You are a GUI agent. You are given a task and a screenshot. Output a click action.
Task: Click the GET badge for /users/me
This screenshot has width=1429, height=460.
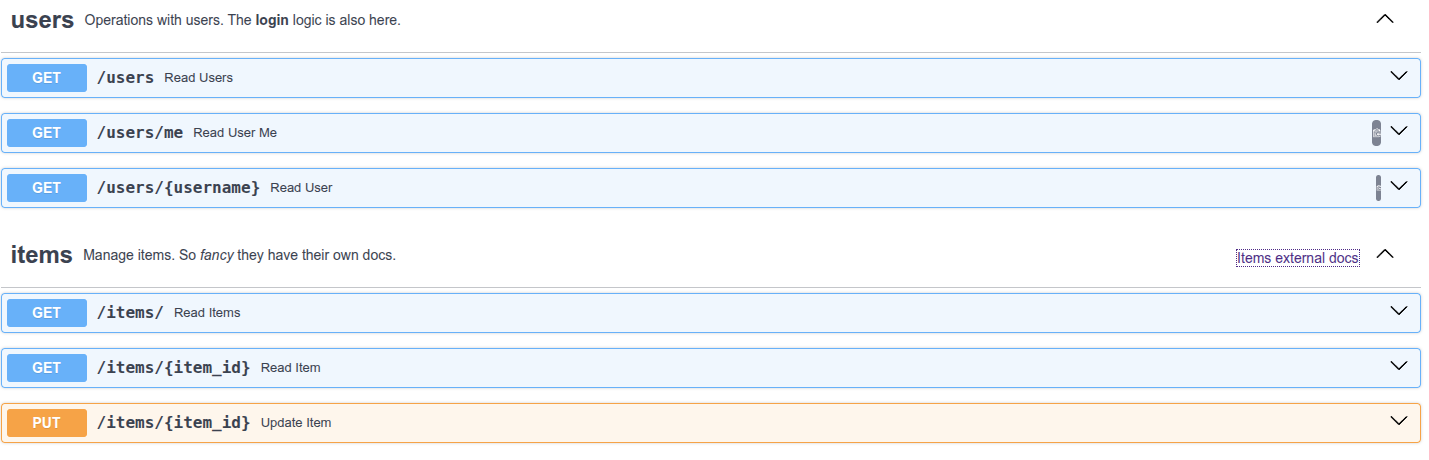[x=47, y=133]
